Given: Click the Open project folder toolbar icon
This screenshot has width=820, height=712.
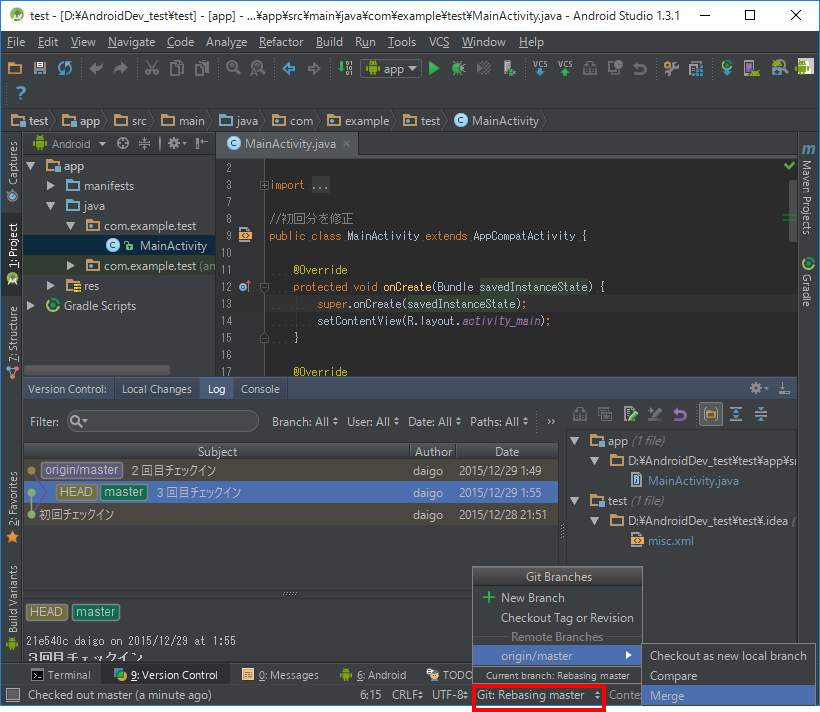Looking at the screenshot, I should pyautogui.click(x=15, y=68).
